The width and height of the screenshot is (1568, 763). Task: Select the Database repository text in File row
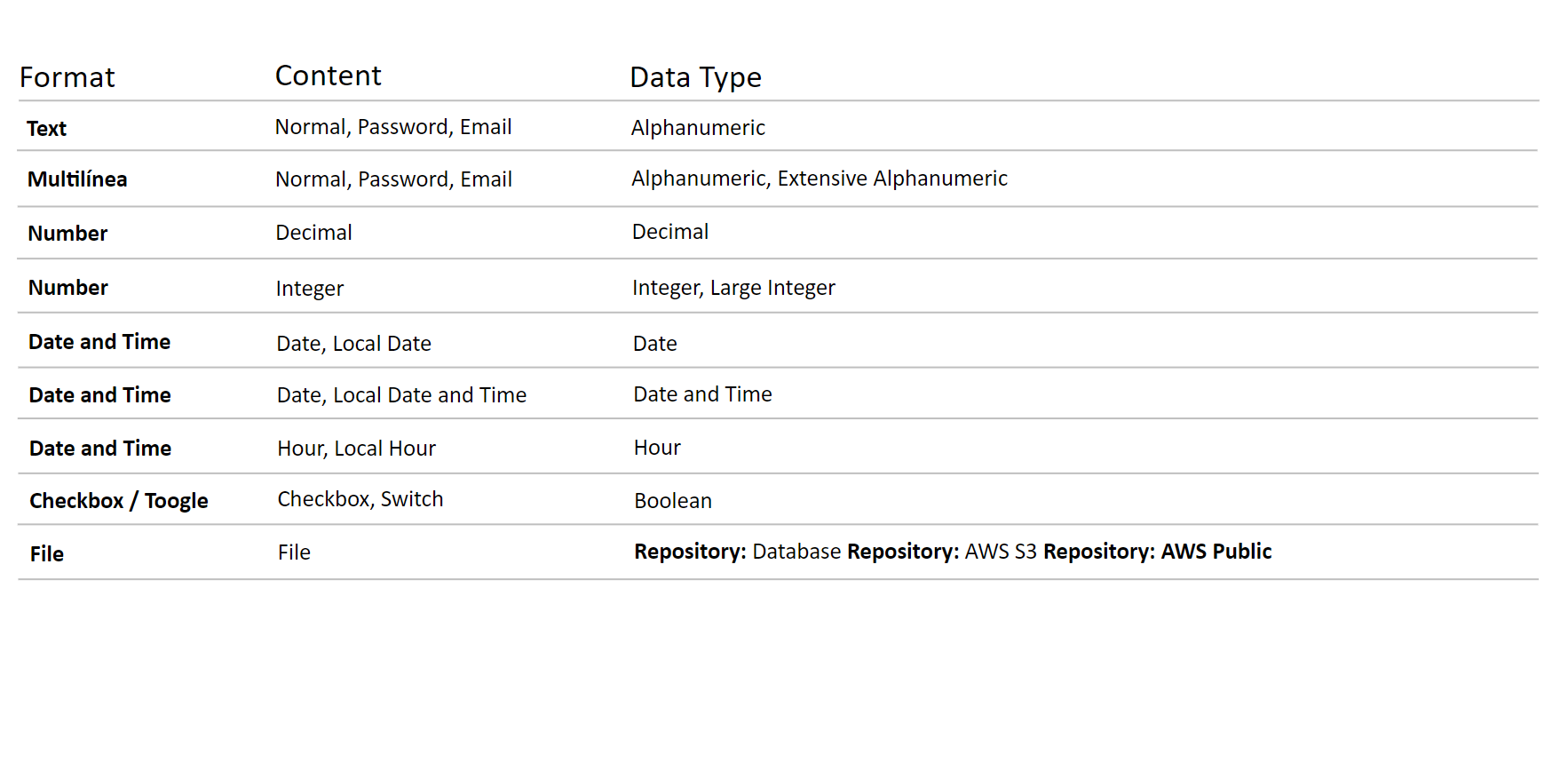pyautogui.click(x=796, y=552)
